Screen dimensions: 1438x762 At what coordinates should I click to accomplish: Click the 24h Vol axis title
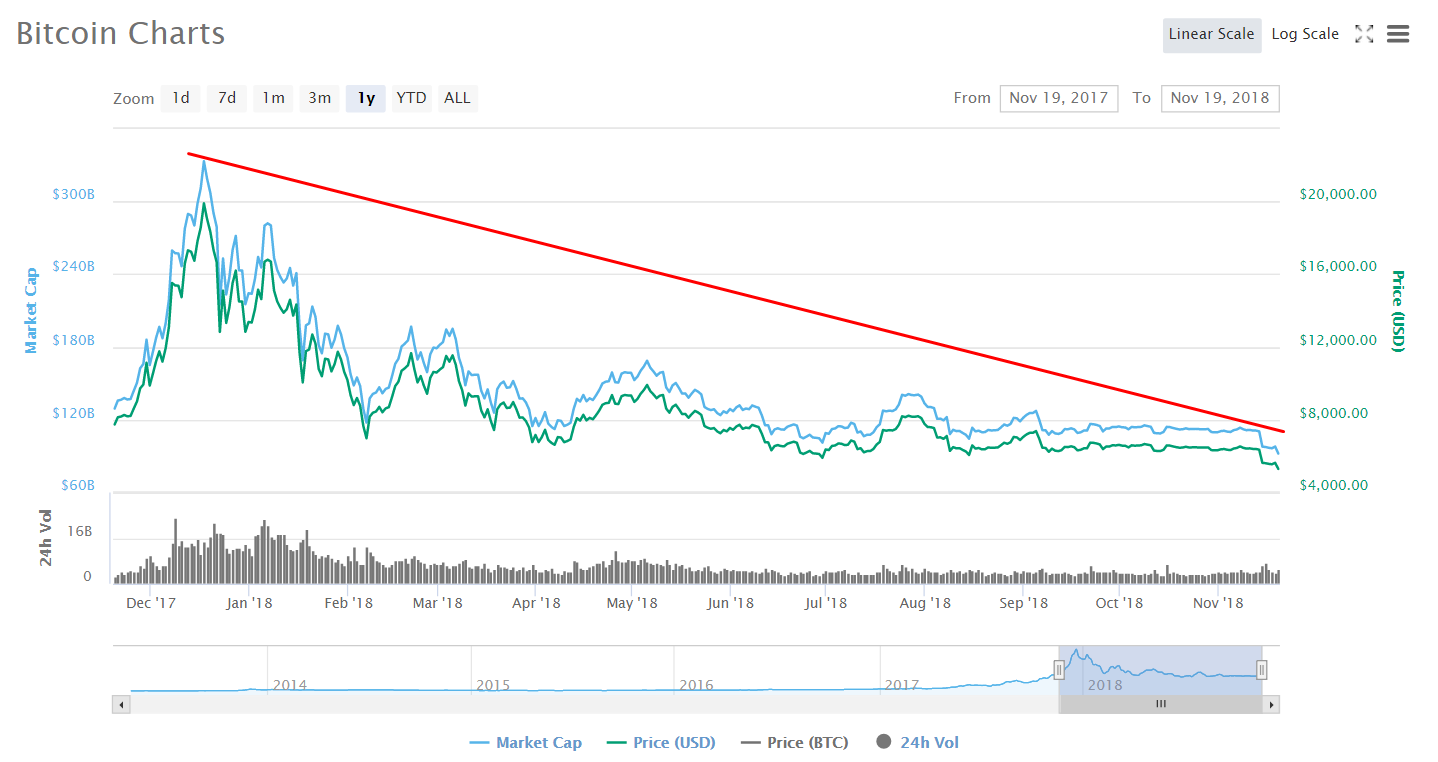click(x=46, y=538)
